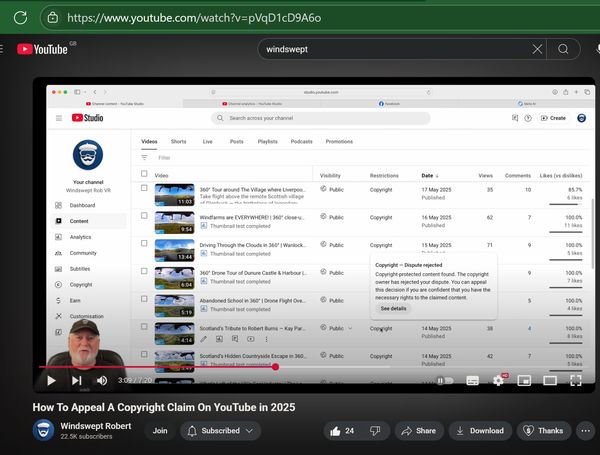Open player settings gear
This screenshot has height=455, width=600.
[x=499, y=380]
